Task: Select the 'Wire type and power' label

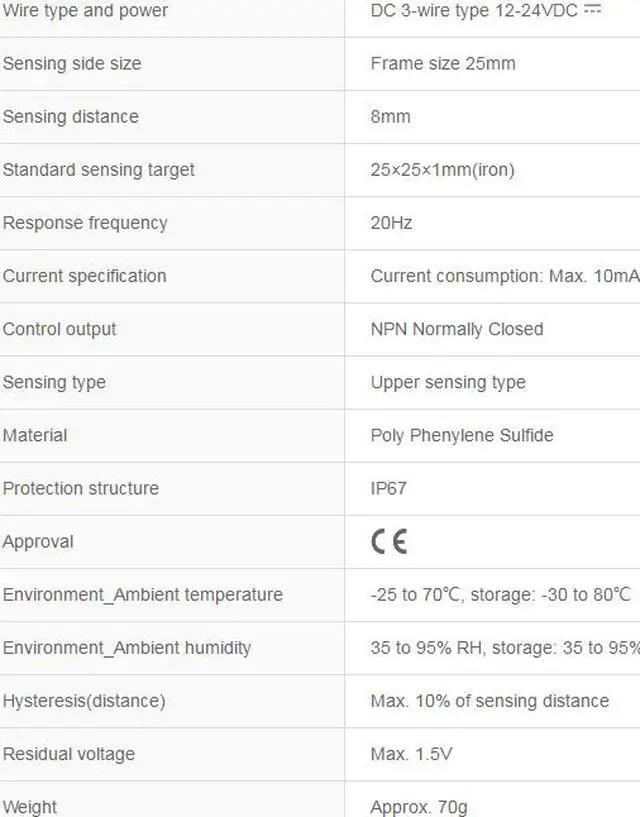Action: click(x=85, y=11)
